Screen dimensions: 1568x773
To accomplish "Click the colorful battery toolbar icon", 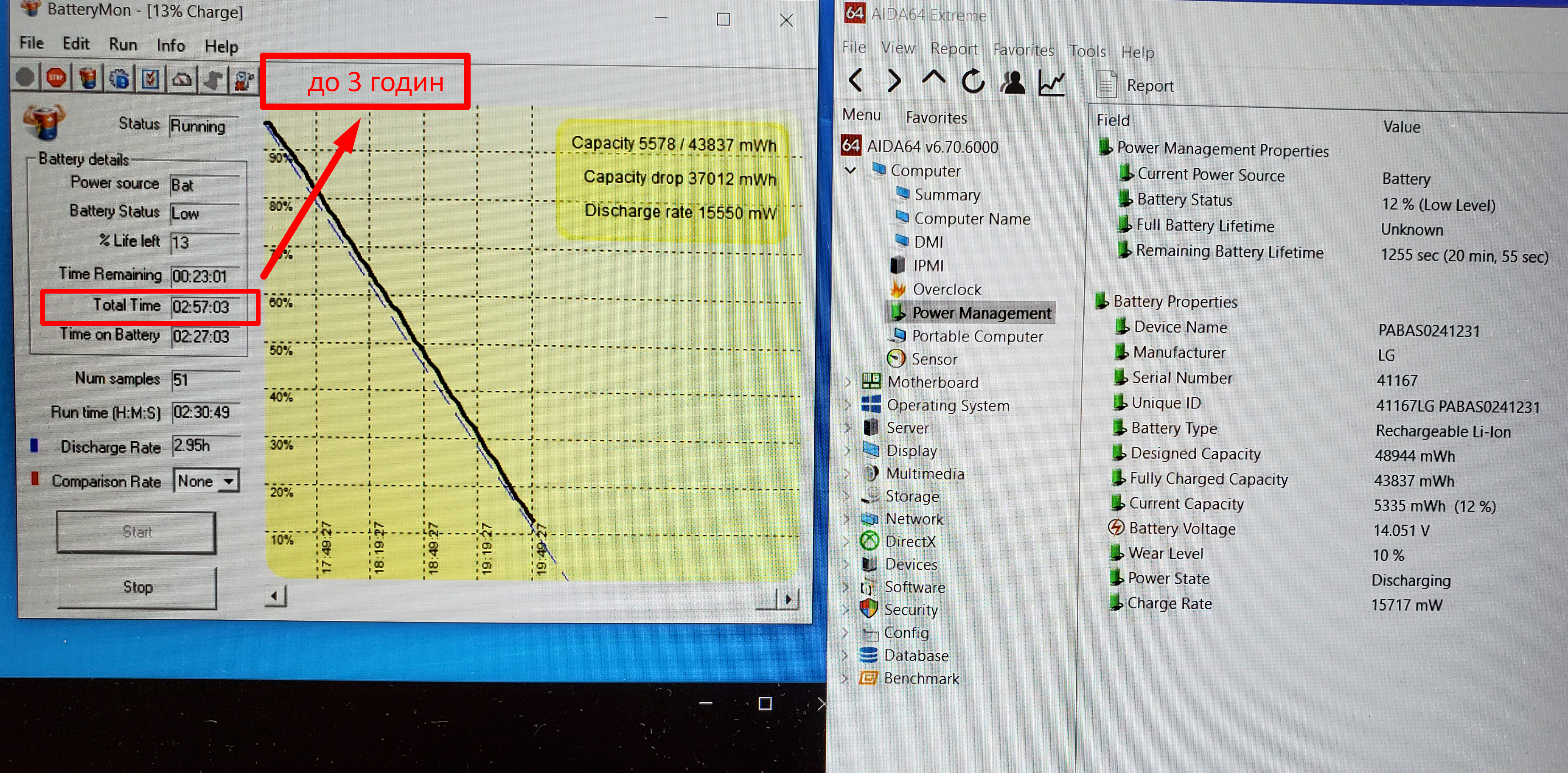I will point(88,78).
